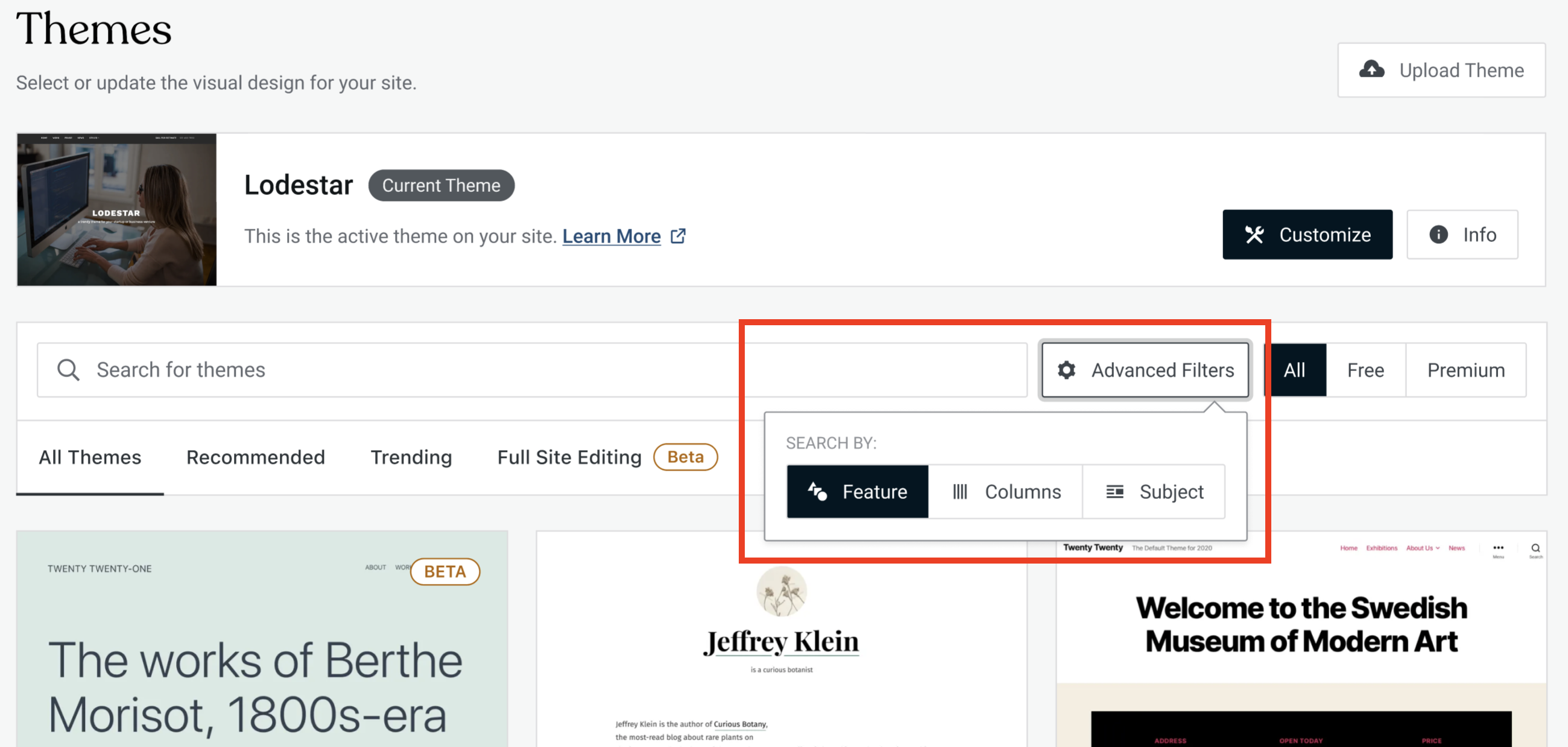This screenshot has width=1568, height=747.
Task: Click the external link icon beside Learn More
Action: 677,235
